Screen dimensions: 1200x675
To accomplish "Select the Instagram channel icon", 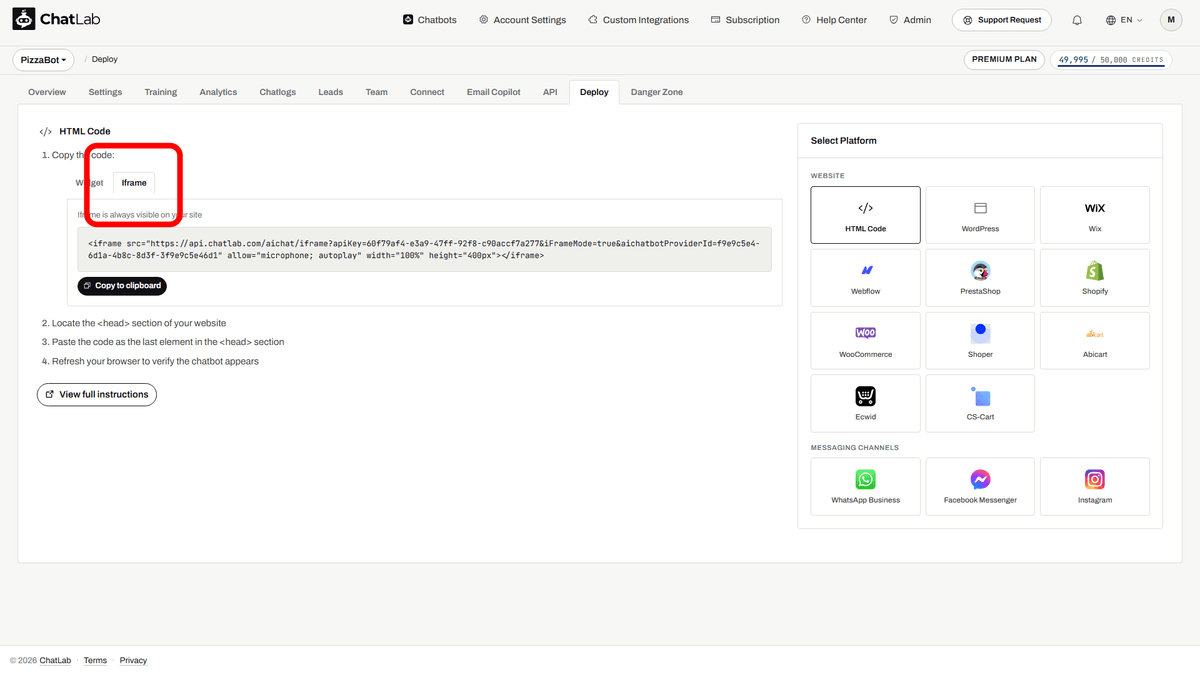I will pyautogui.click(x=1095, y=479).
